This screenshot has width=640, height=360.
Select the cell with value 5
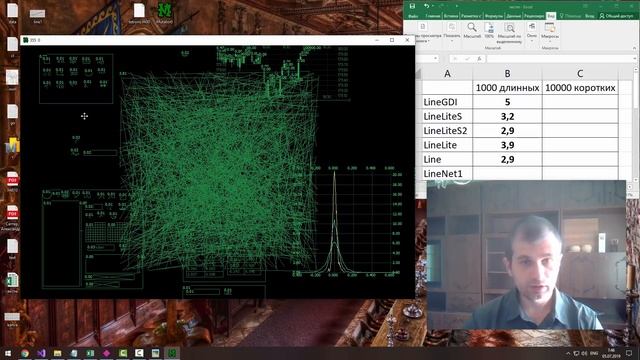(x=507, y=102)
